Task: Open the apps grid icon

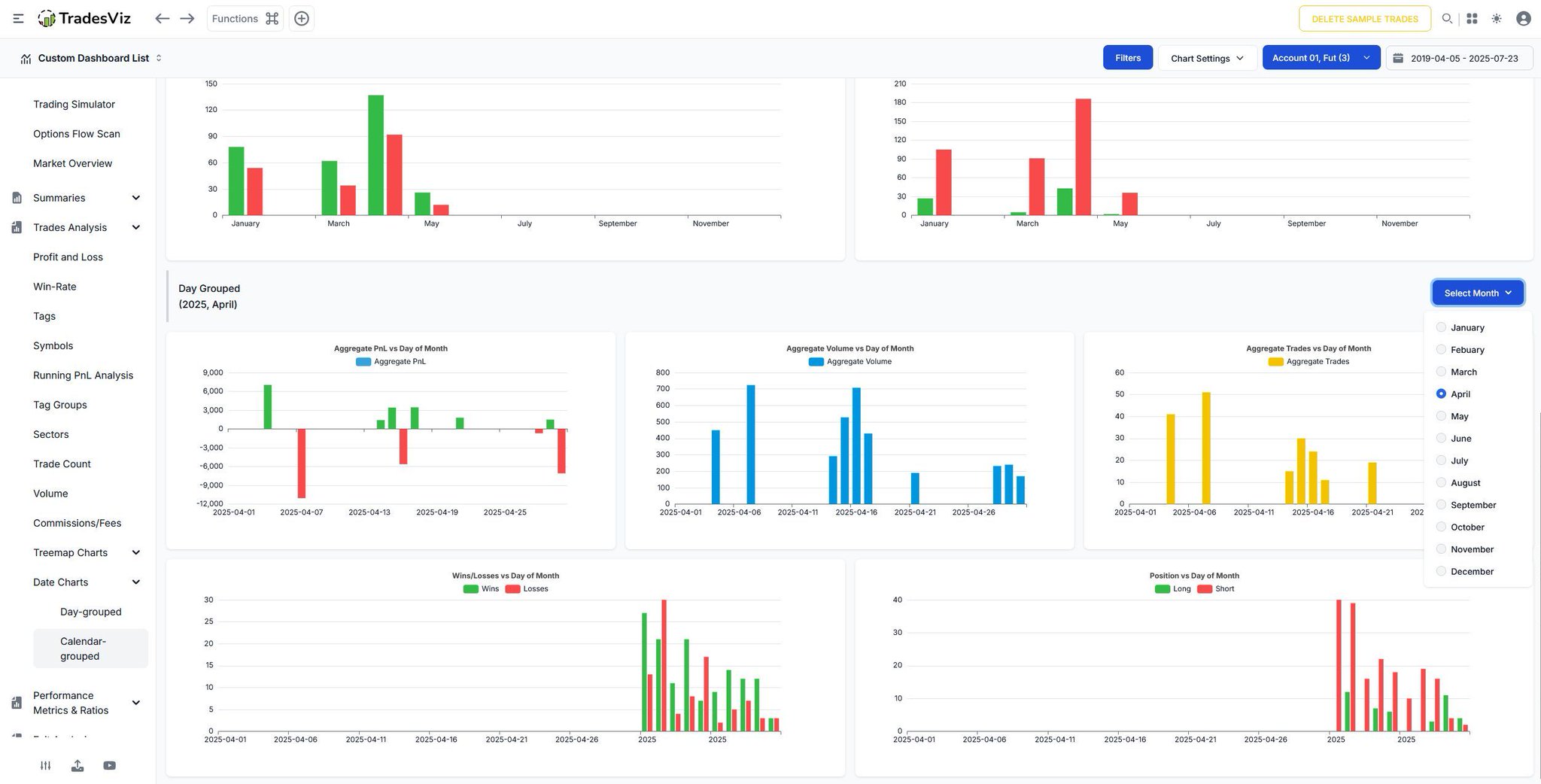Action: [x=1472, y=19]
